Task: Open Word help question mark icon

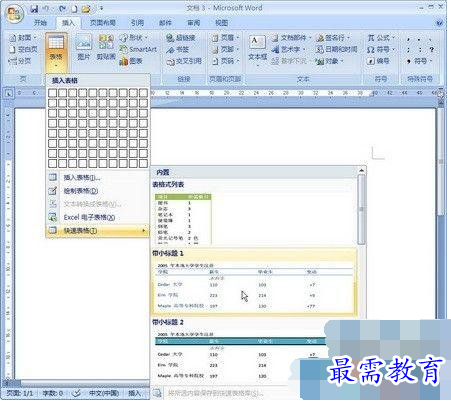Action: [439, 23]
